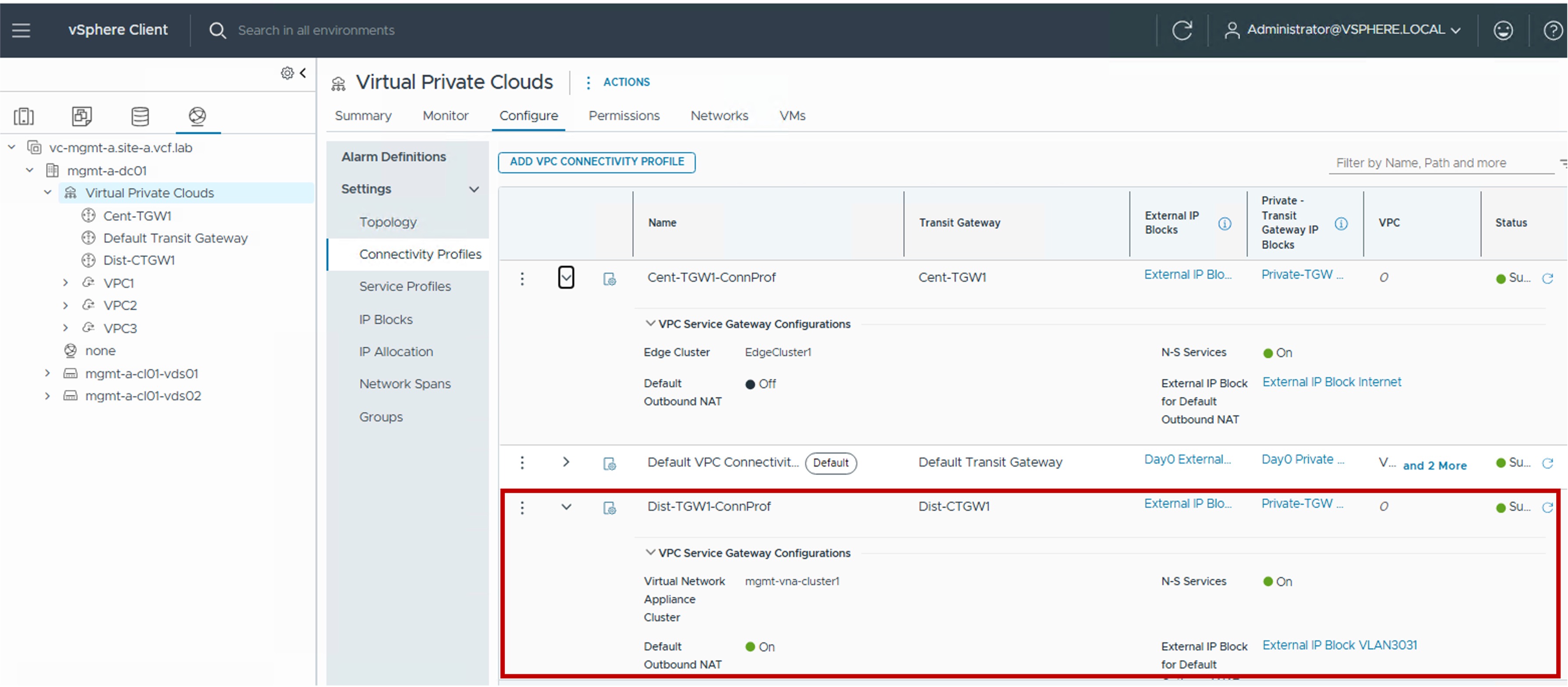This screenshot has width=1568, height=687.
Task: Refresh status of Default VPC Connectivity row
Action: click(x=1547, y=463)
